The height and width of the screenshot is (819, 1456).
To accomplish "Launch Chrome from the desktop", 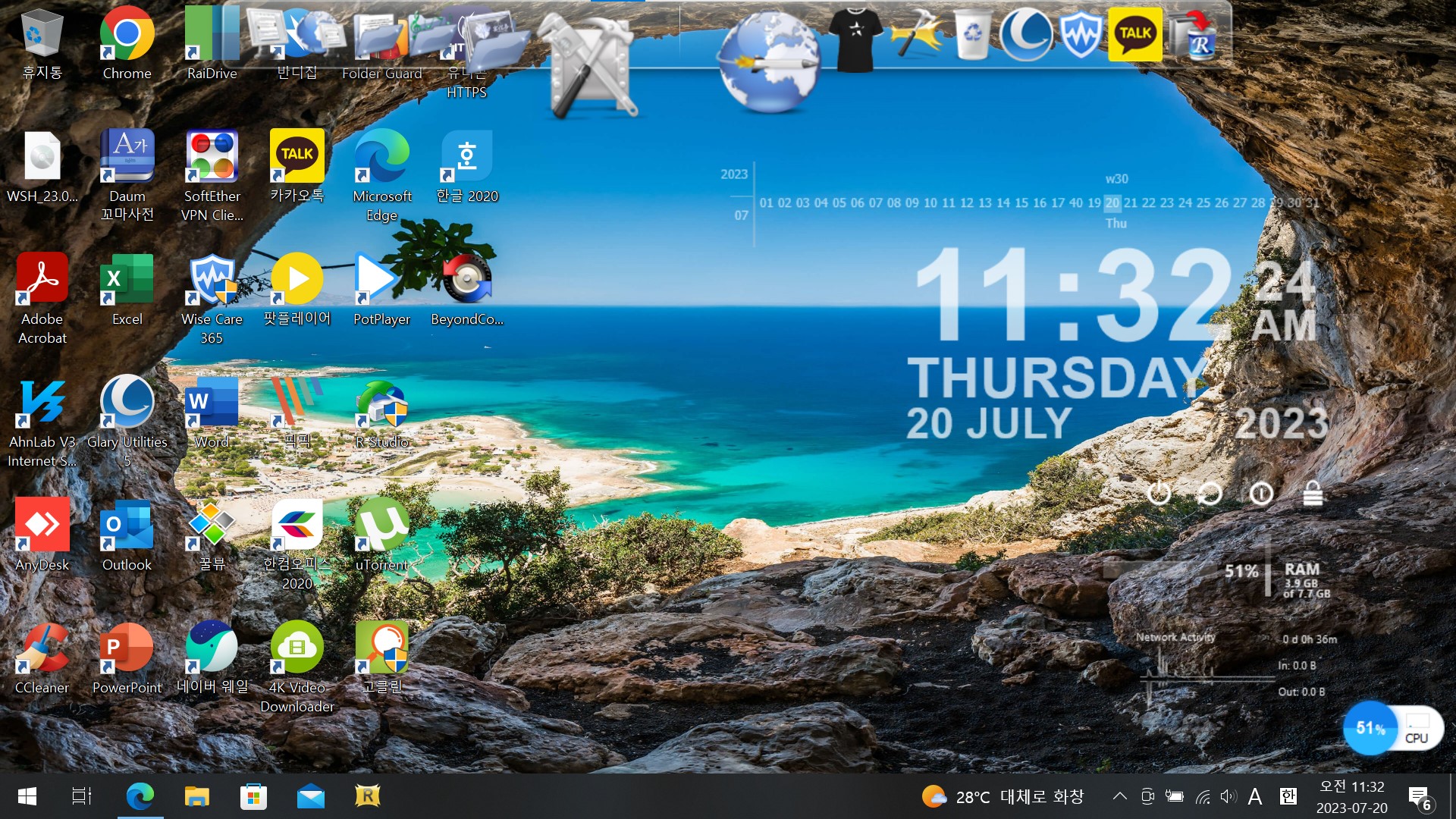I will 127,34.
